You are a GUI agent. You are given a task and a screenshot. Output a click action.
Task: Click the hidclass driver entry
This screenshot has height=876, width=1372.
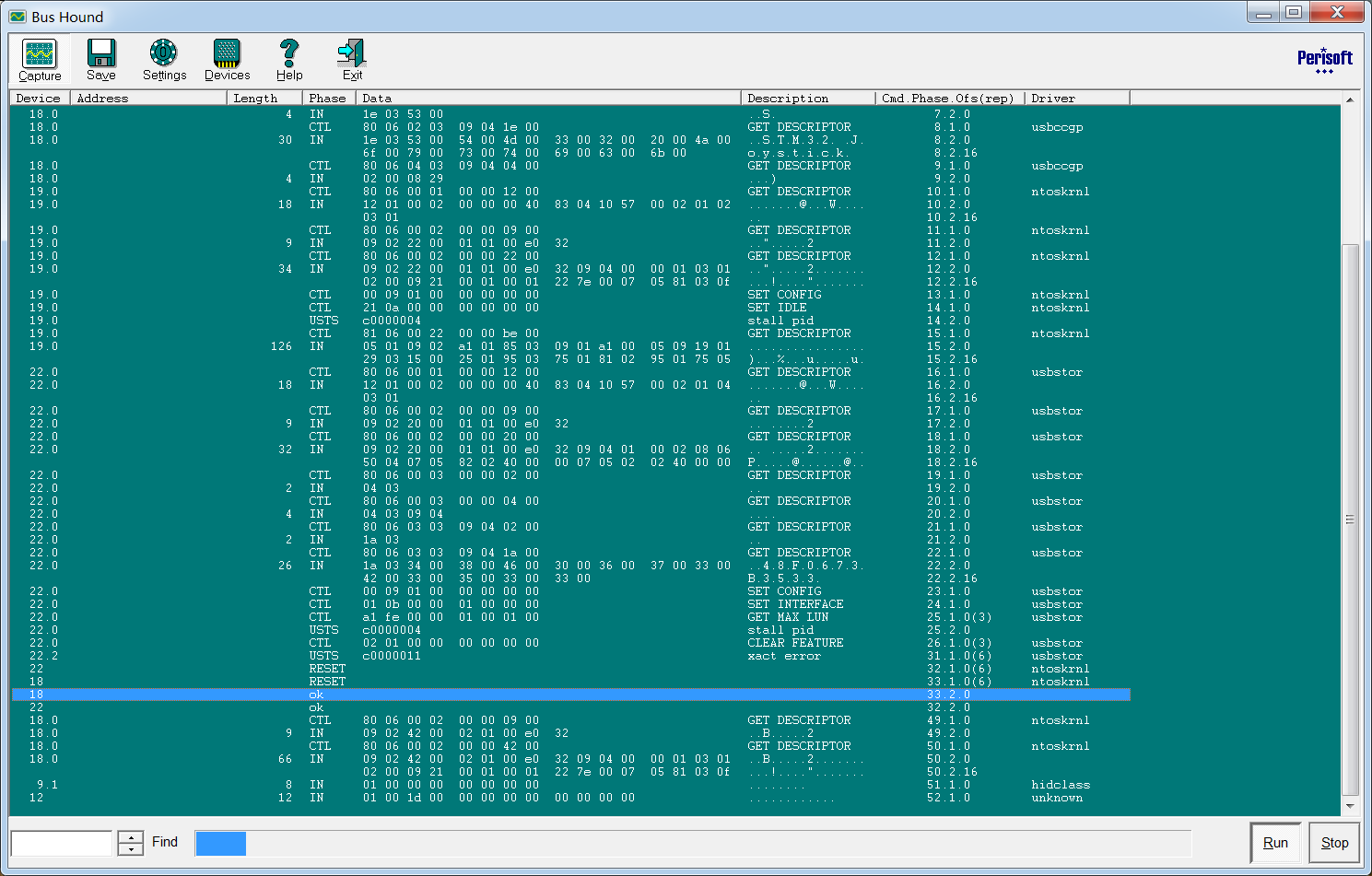(1061, 785)
